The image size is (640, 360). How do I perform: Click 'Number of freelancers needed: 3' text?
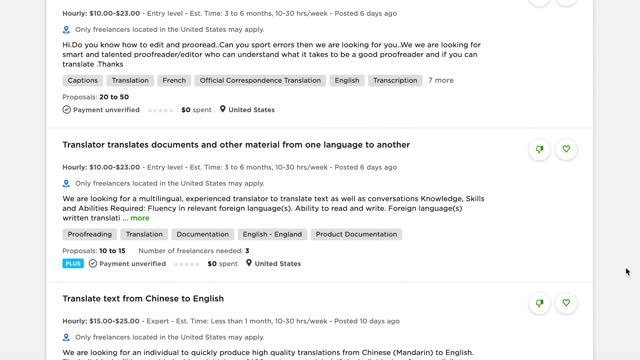point(194,251)
